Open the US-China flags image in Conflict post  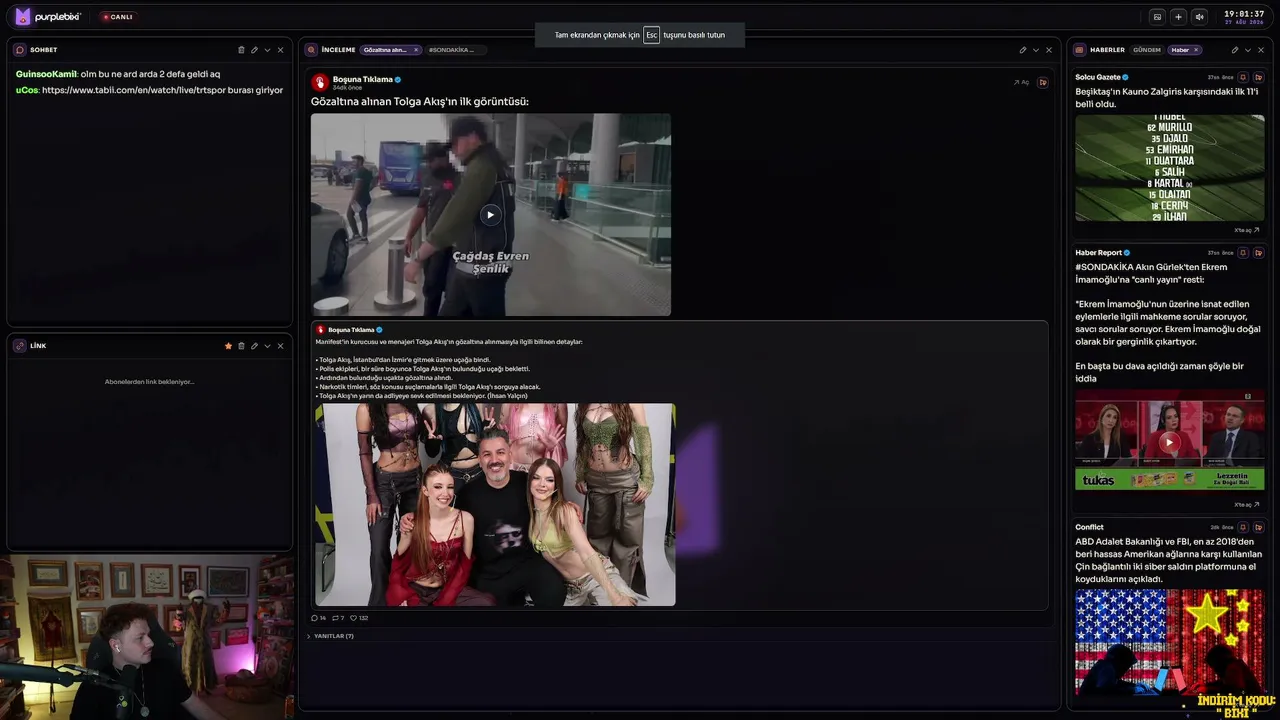pyautogui.click(x=1170, y=642)
